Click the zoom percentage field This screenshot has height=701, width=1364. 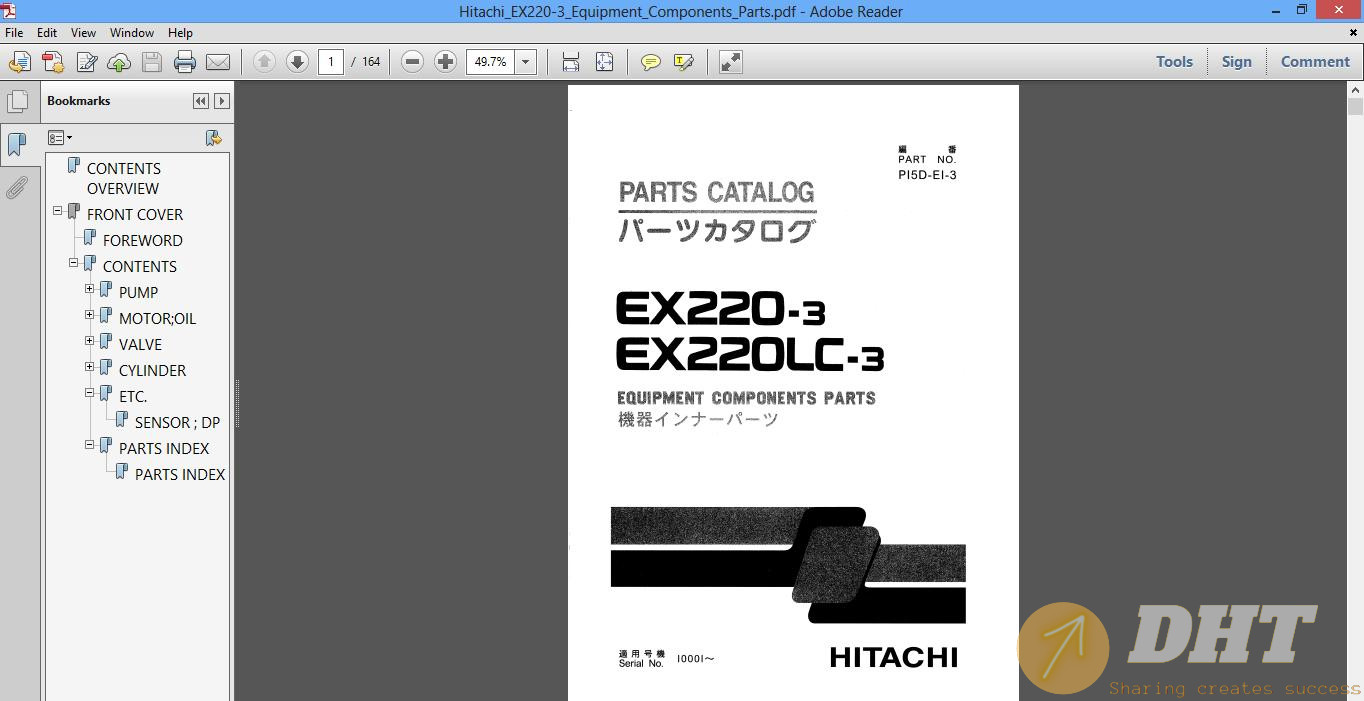pos(491,62)
